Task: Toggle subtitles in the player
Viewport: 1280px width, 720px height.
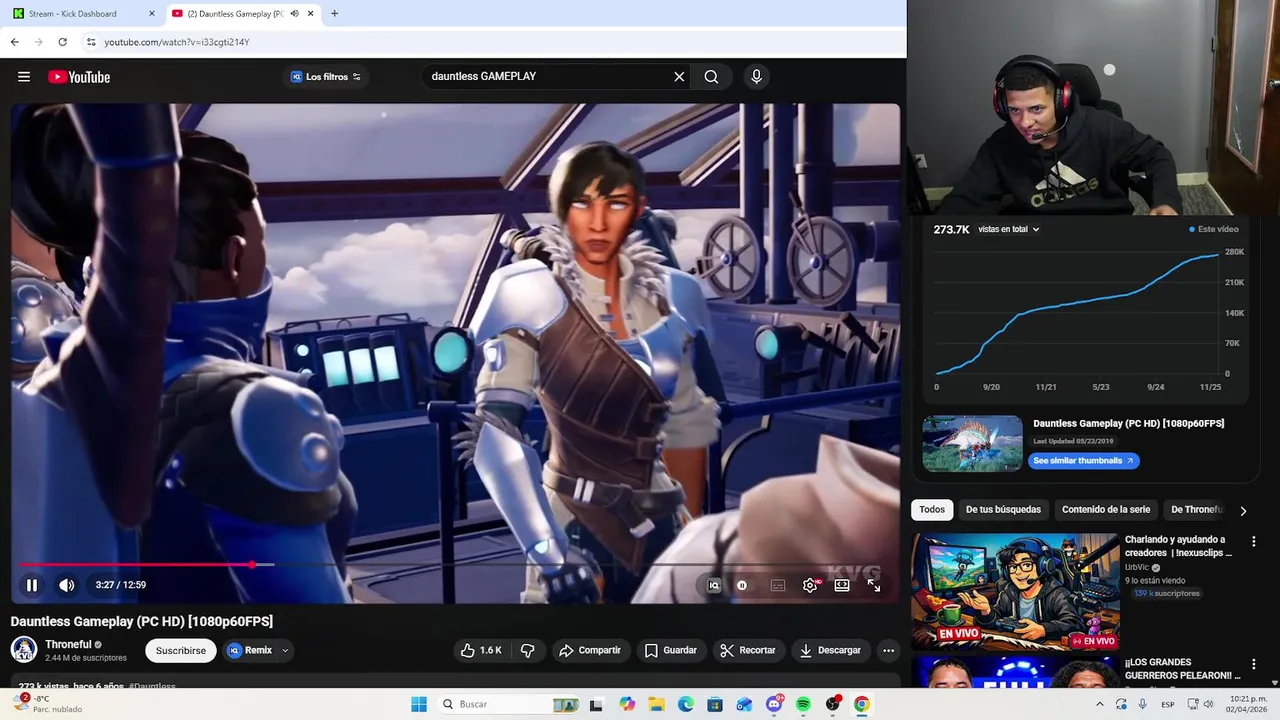Action: coord(778,586)
